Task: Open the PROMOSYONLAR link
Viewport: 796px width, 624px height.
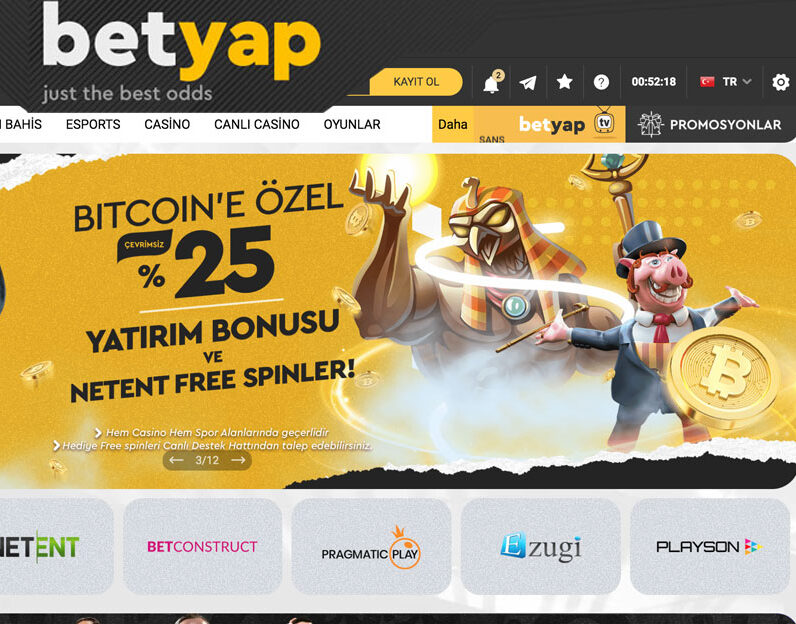Action: click(725, 125)
